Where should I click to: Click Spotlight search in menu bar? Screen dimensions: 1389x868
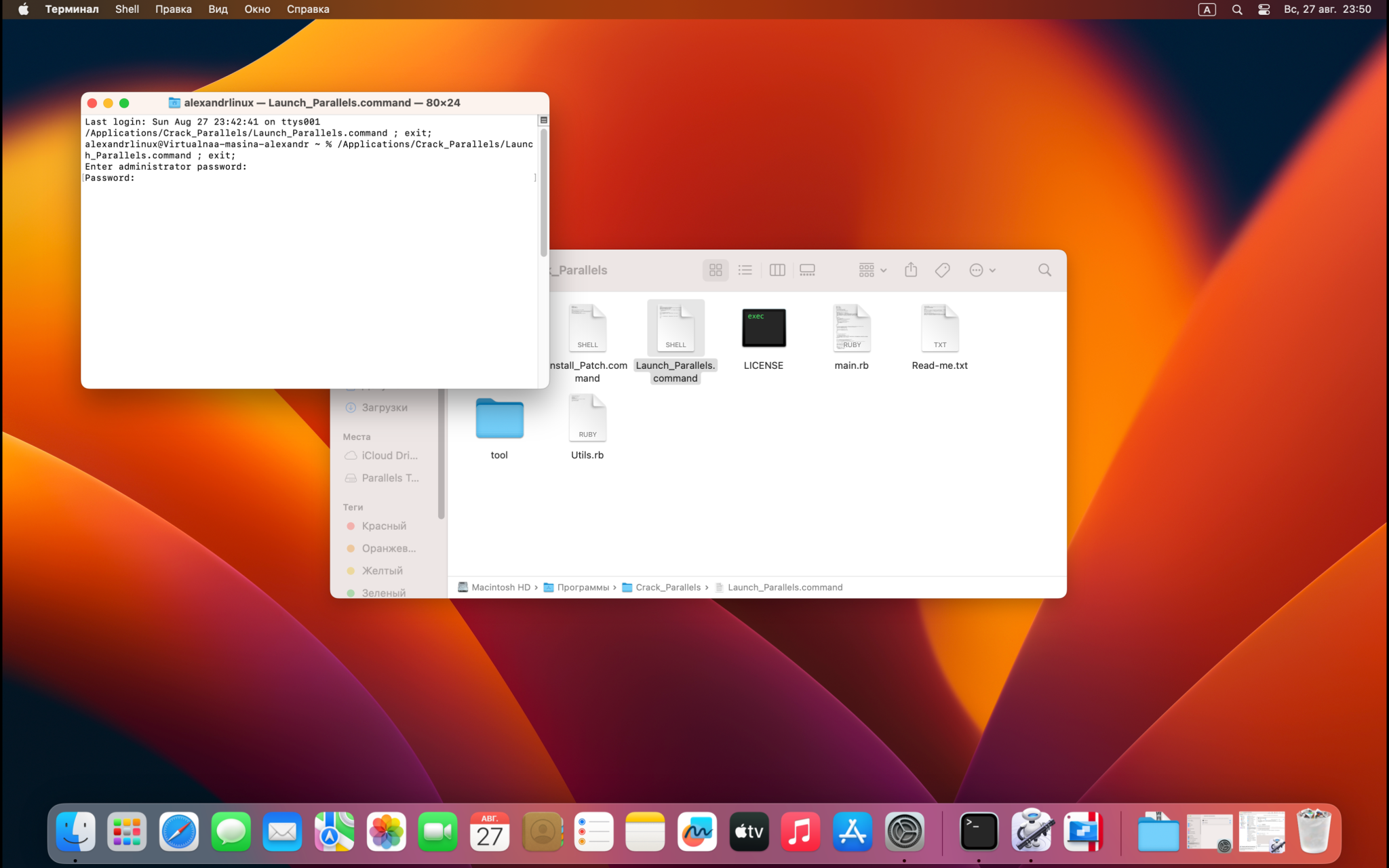(1237, 9)
